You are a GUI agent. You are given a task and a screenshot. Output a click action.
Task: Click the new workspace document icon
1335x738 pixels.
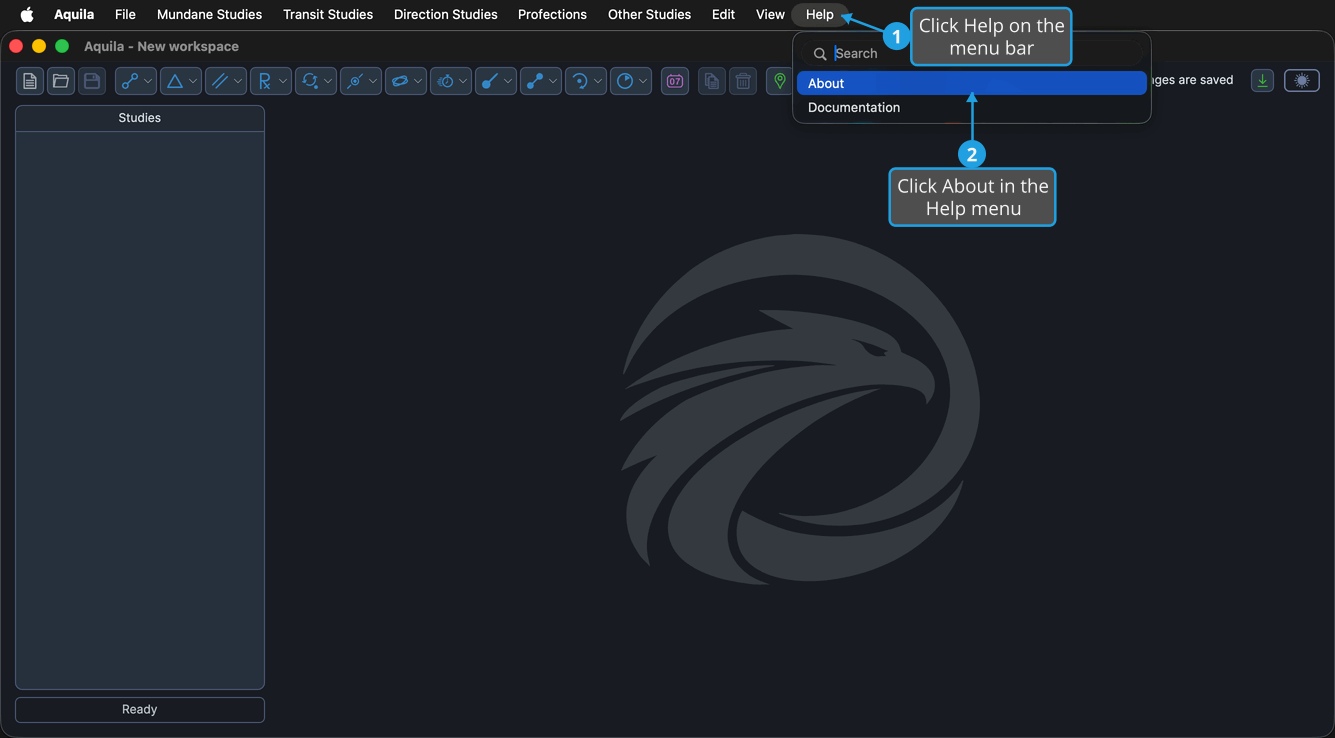pyautogui.click(x=30, y=81)
